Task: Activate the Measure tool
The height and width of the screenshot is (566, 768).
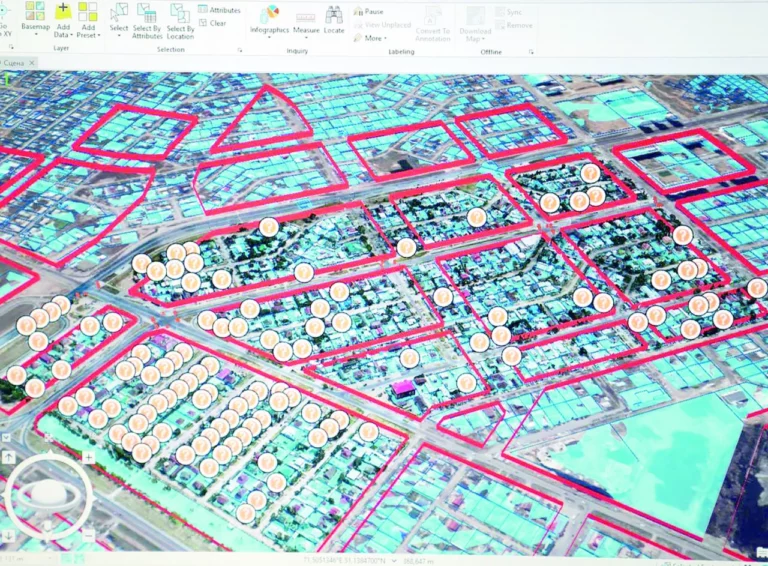Action: click(306, 19)
